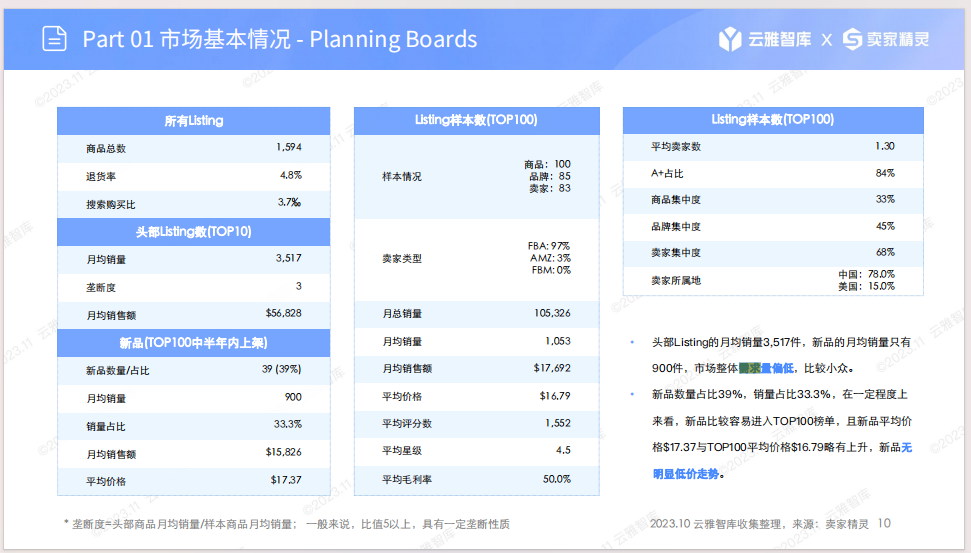
Task: Click the 月均销售额 value $56,828
Action: (x=284, y=313)
